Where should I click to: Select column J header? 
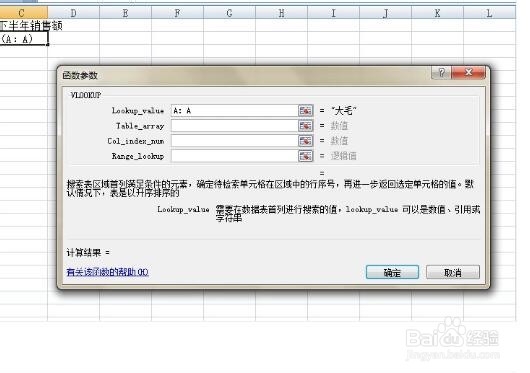tap(386, 13)
